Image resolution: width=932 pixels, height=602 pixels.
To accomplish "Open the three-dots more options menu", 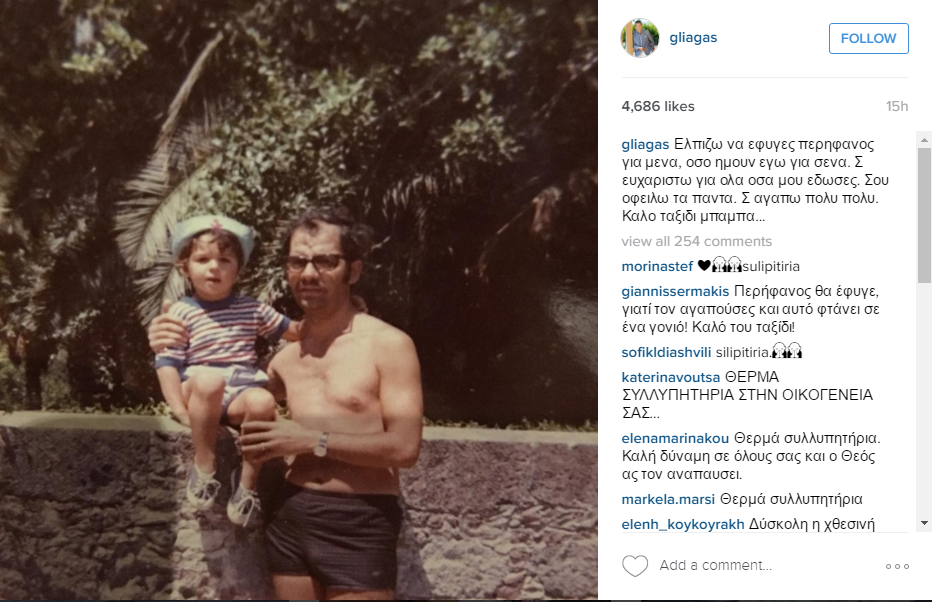I will [897, 566].
